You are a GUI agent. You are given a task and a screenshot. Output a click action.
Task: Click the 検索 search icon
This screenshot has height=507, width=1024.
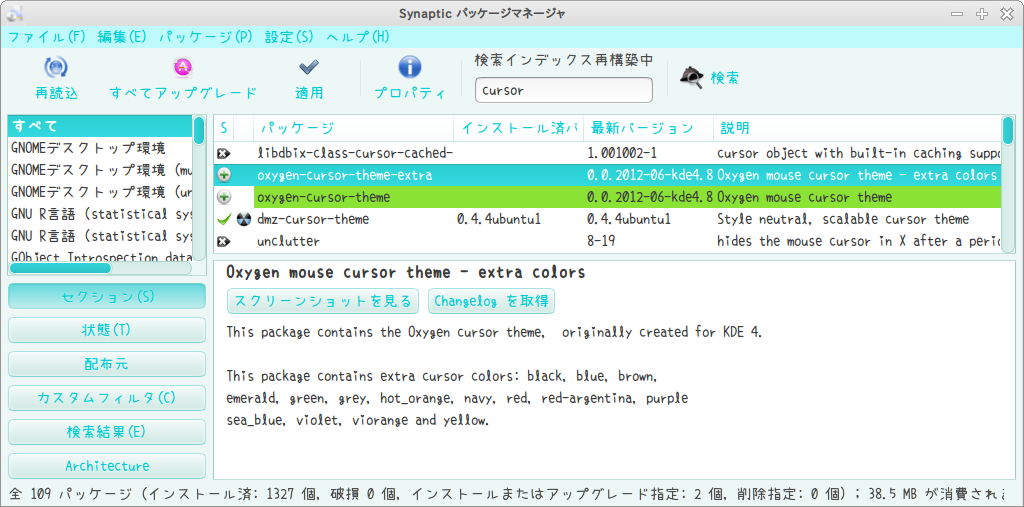click(x=692, y=78)
